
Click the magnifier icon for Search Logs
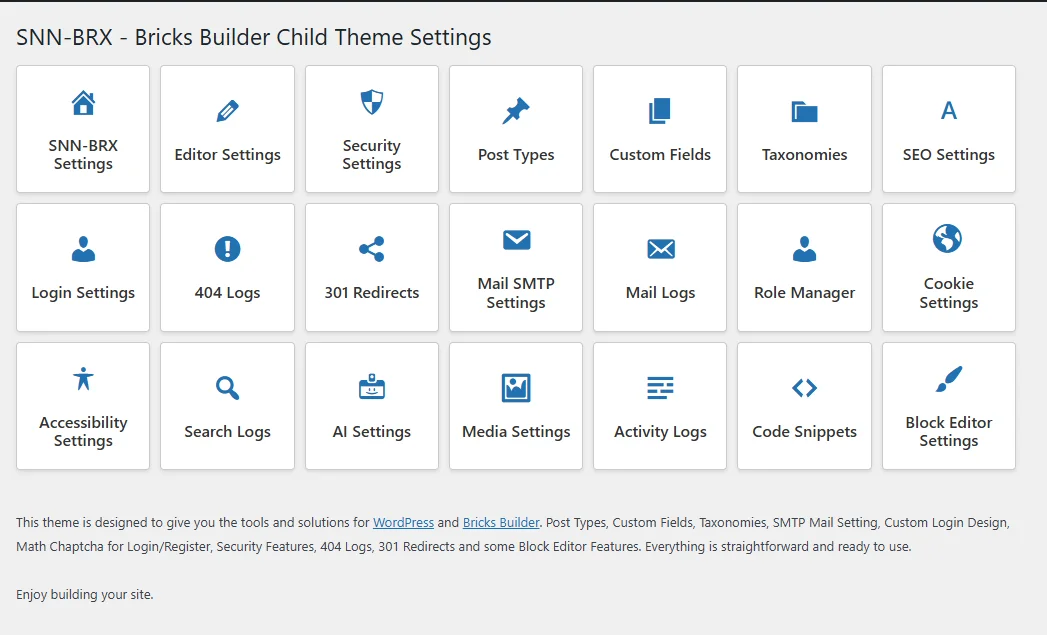[x=227, y=388]
